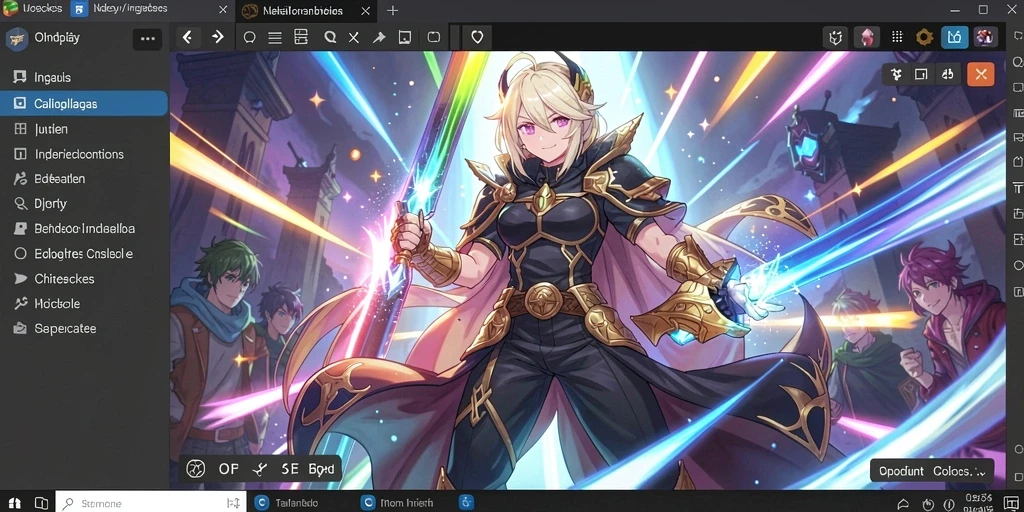Screen dimensions: 1024x512
Task: Select Calloplagas in the sidebar
Action: point(84,104)
